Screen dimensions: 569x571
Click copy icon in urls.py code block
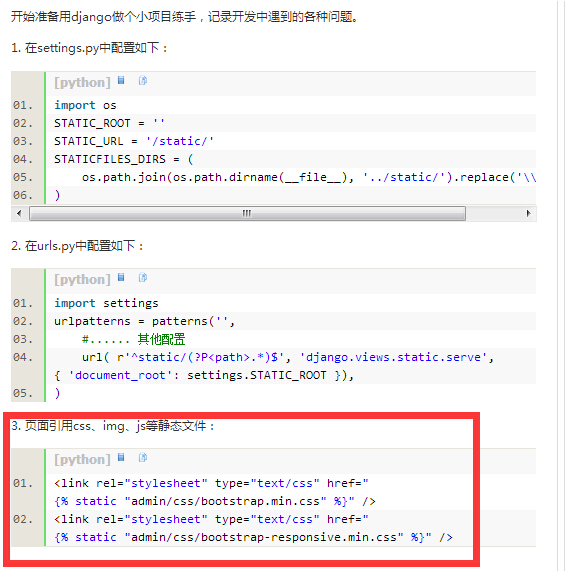point(143,278)
